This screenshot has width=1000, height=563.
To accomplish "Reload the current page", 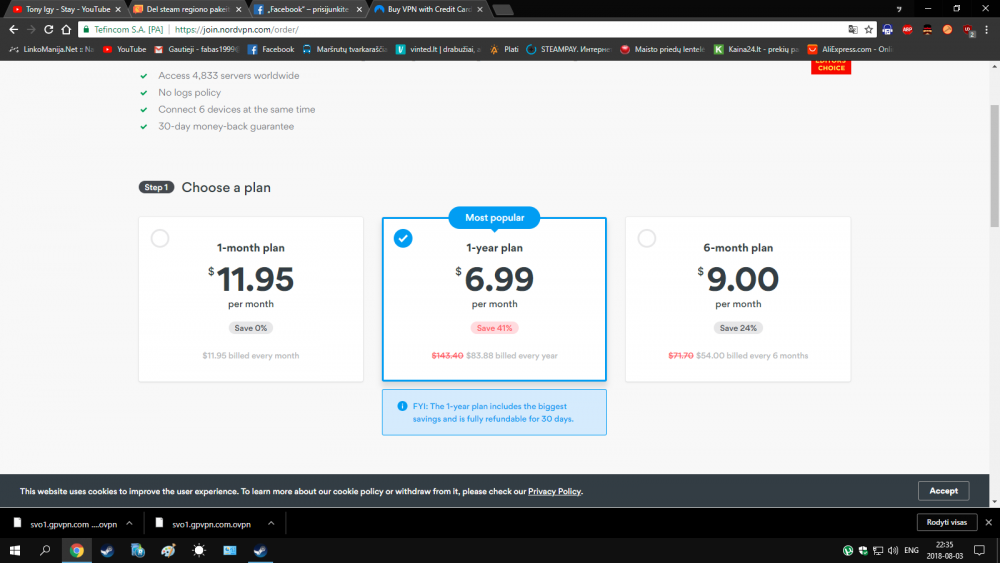I will (x=48, y=29).
